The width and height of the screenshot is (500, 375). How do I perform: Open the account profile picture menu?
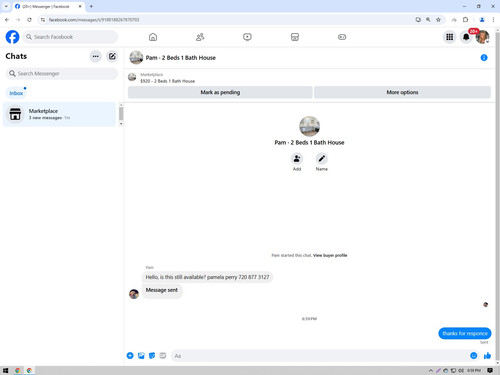click(482, 37)
